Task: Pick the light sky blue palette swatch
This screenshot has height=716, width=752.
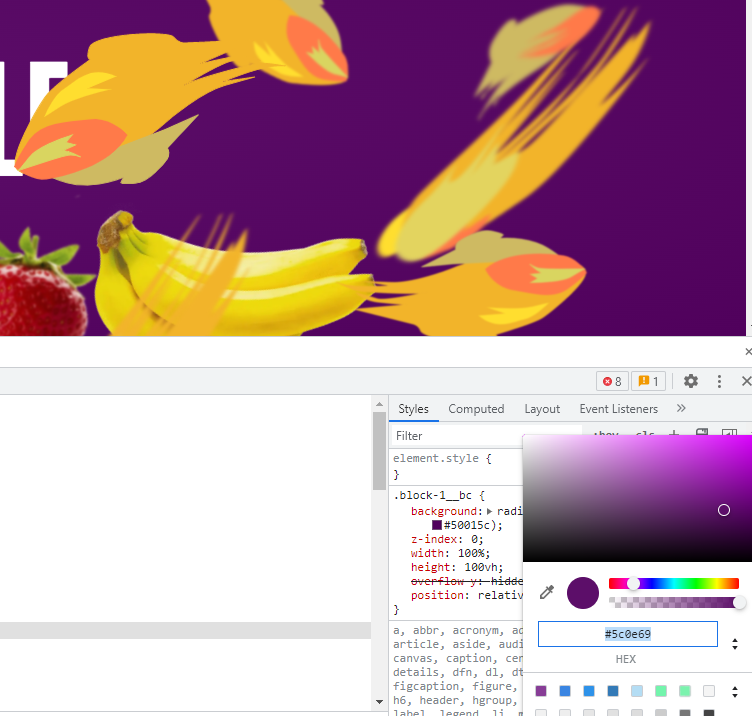Action: point(637,691)
